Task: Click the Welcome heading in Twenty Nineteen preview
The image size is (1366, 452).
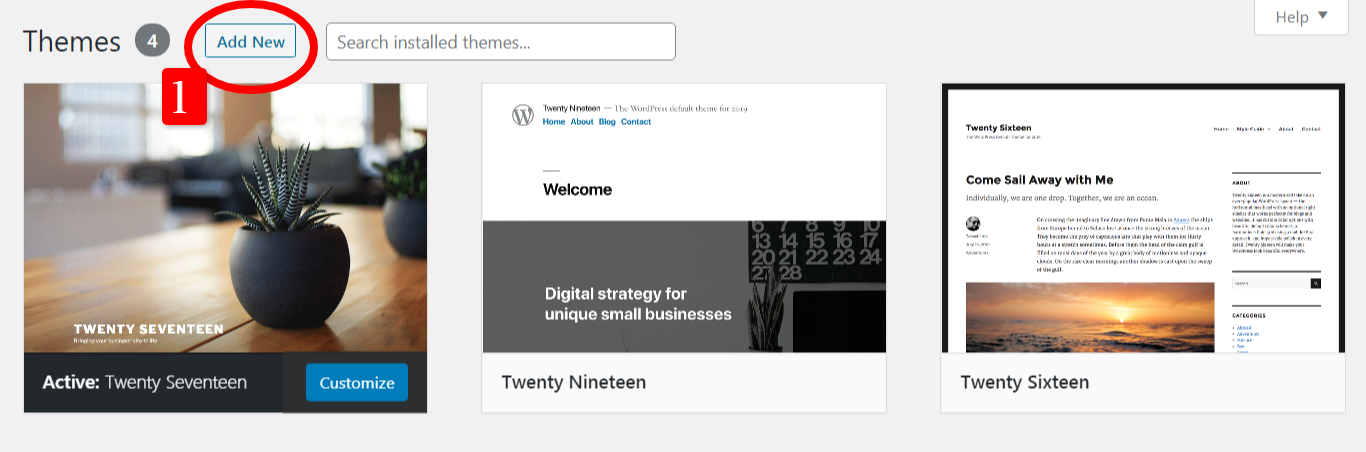Action: (577, 190)
